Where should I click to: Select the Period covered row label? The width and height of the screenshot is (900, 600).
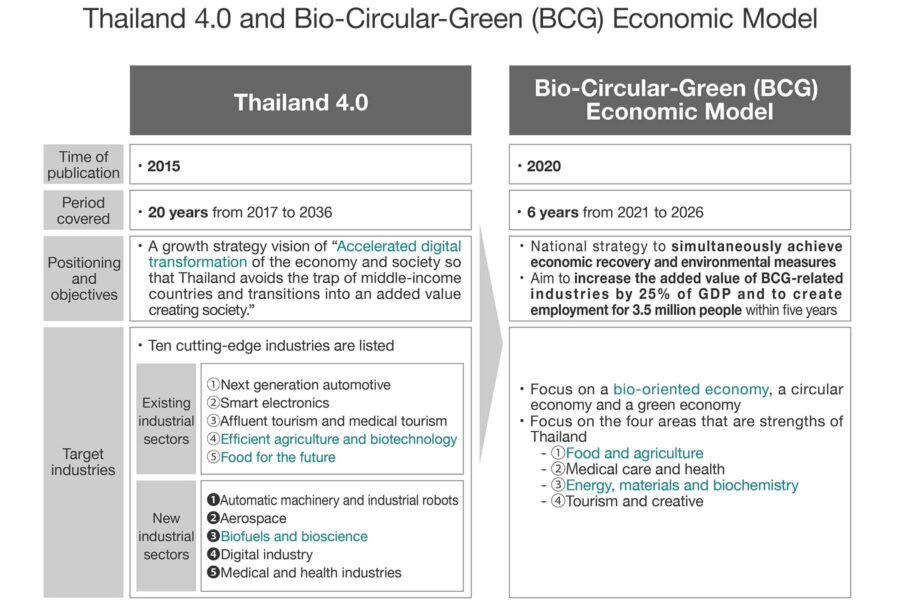click(84, 211)
